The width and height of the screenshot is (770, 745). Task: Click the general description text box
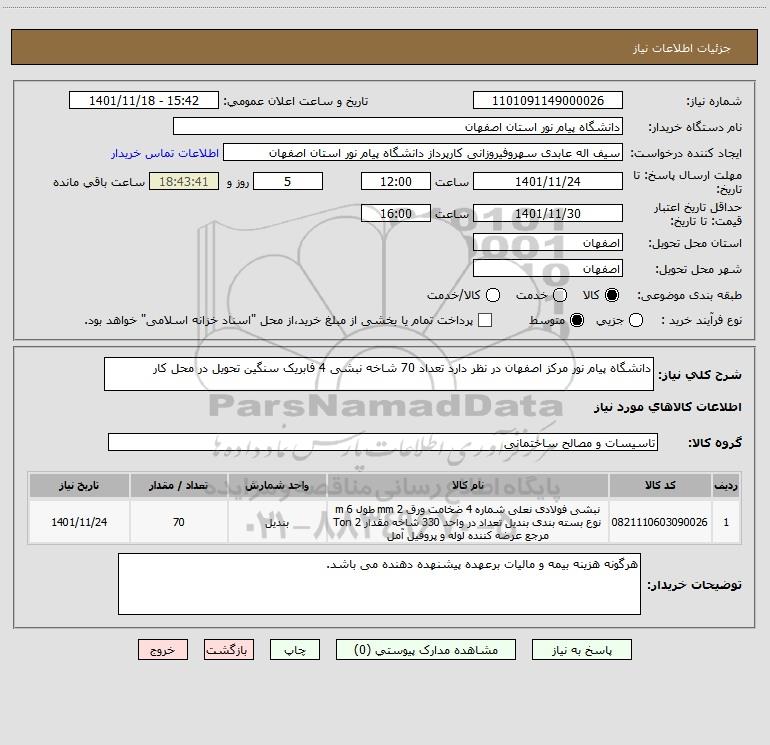tap(379, 374)
